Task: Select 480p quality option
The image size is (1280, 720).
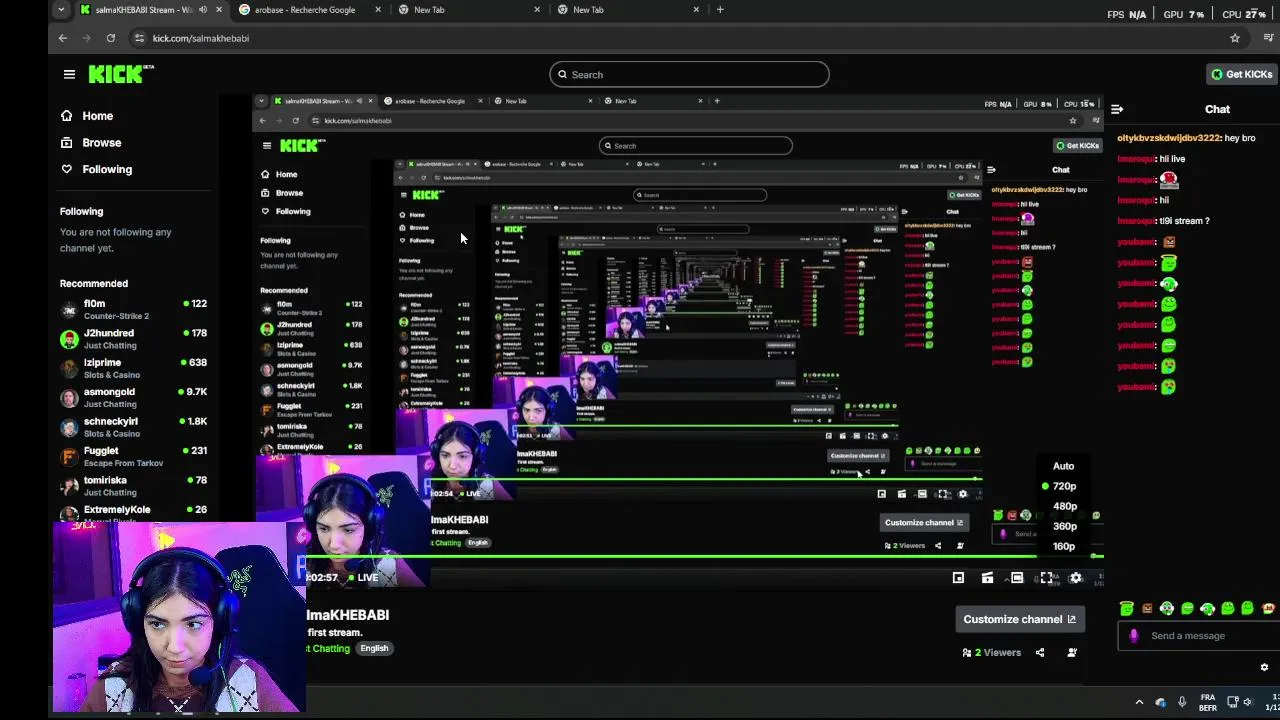Action: [x=1064, y=506]
